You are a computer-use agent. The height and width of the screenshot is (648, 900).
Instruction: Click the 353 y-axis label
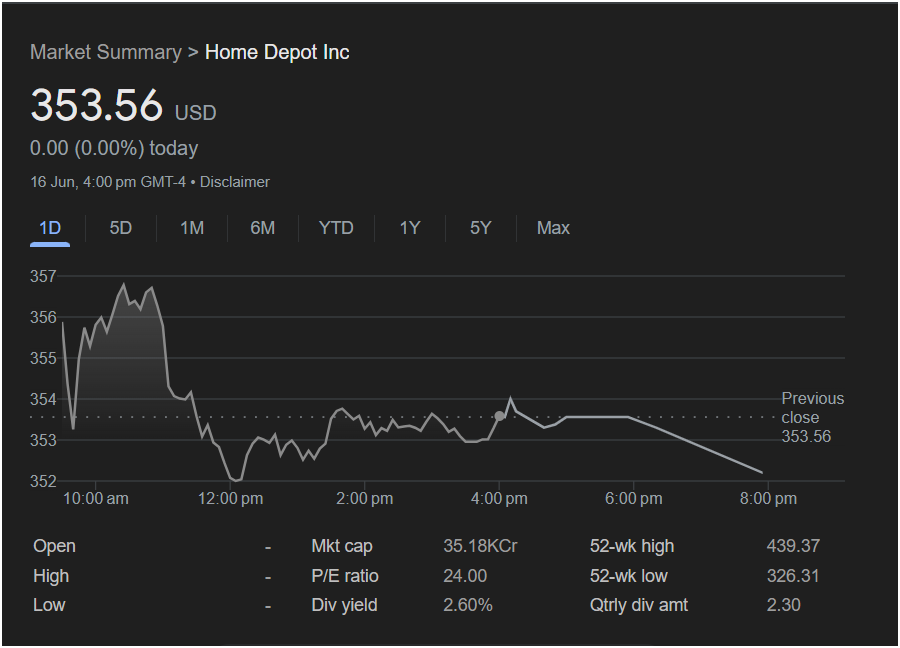pyautogui.click(x=43, y=440)
